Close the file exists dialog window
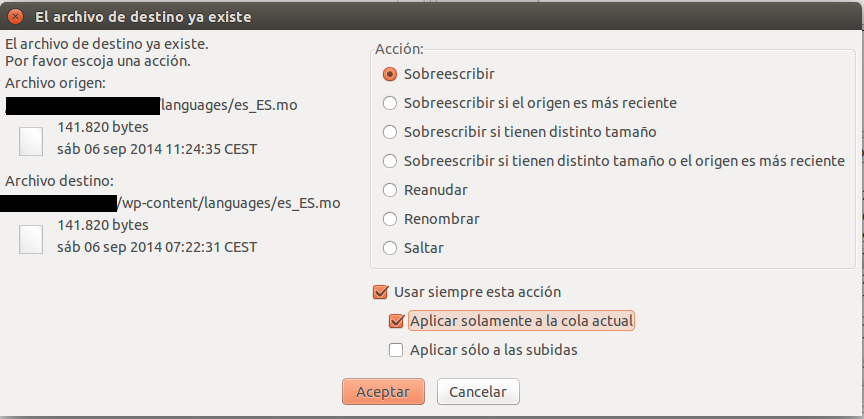Screen dimensions: 864x419 pyautogui.click(x=15, y=17)
